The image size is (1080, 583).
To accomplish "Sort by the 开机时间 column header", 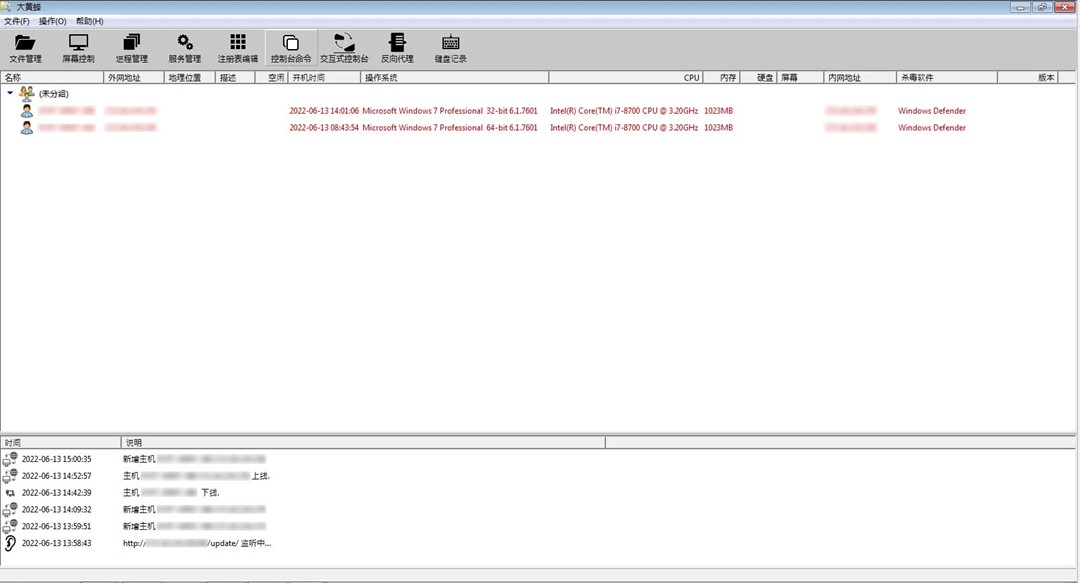I will tap(308, 77).
